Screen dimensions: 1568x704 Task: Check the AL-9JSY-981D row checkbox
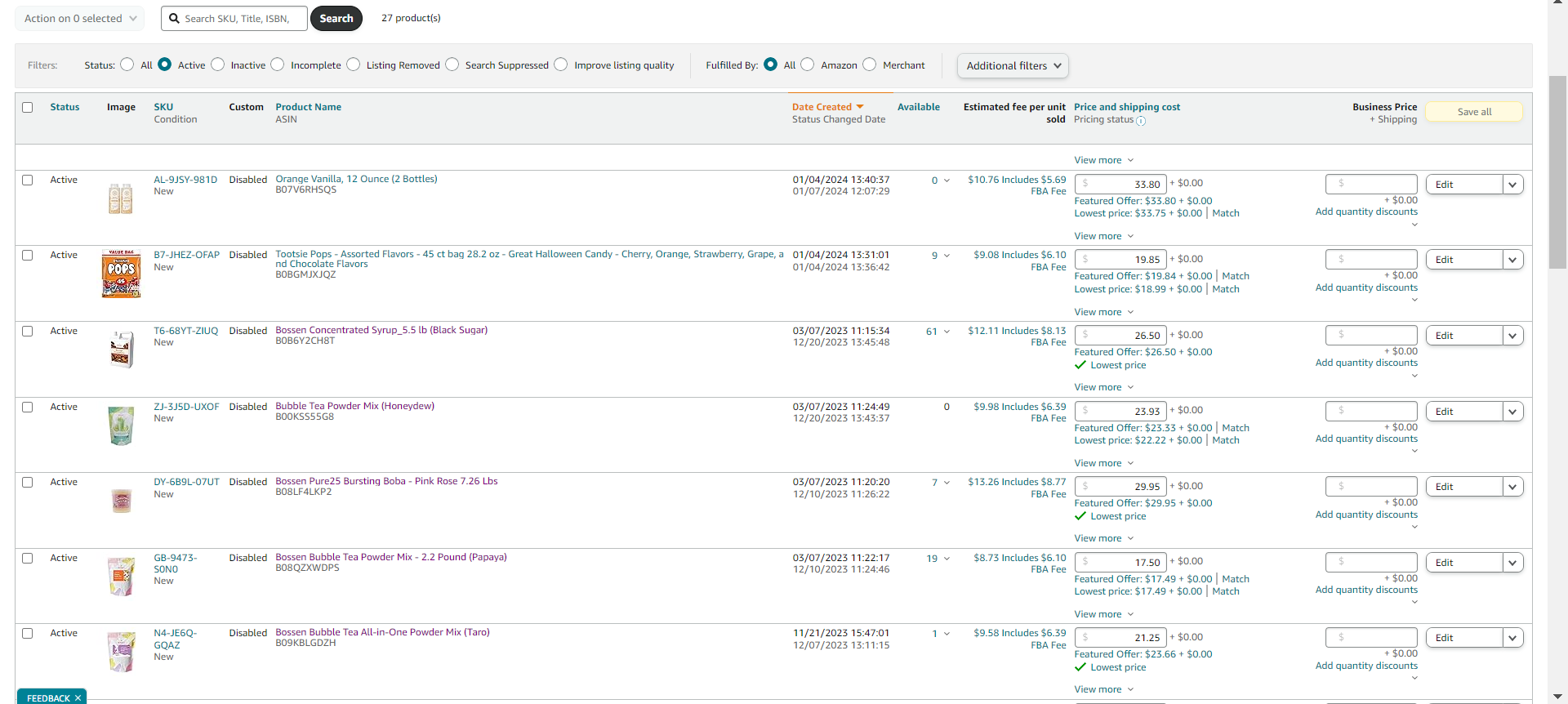28,180
